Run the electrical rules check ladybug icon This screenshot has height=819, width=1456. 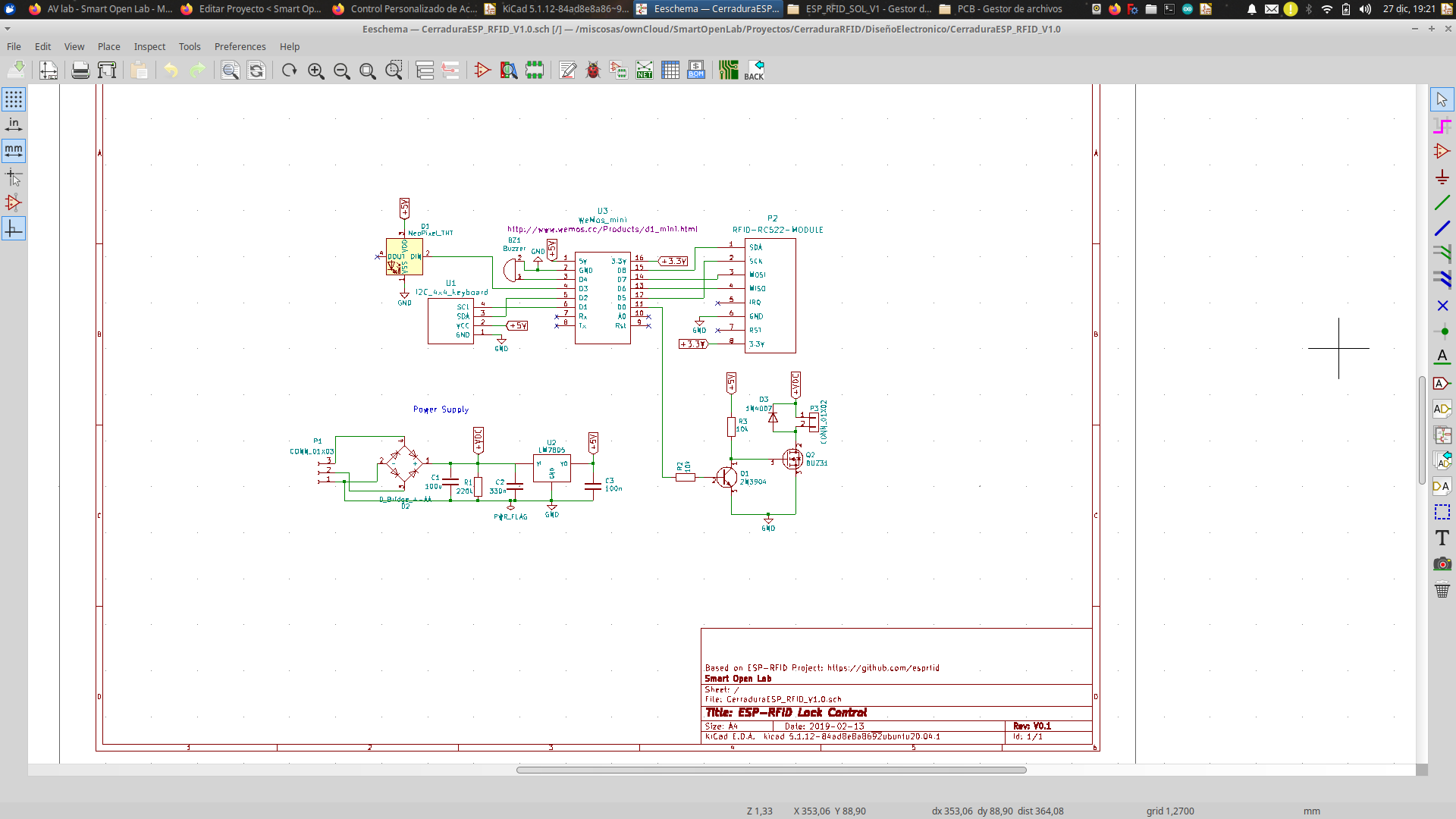[x=593, y=71]
